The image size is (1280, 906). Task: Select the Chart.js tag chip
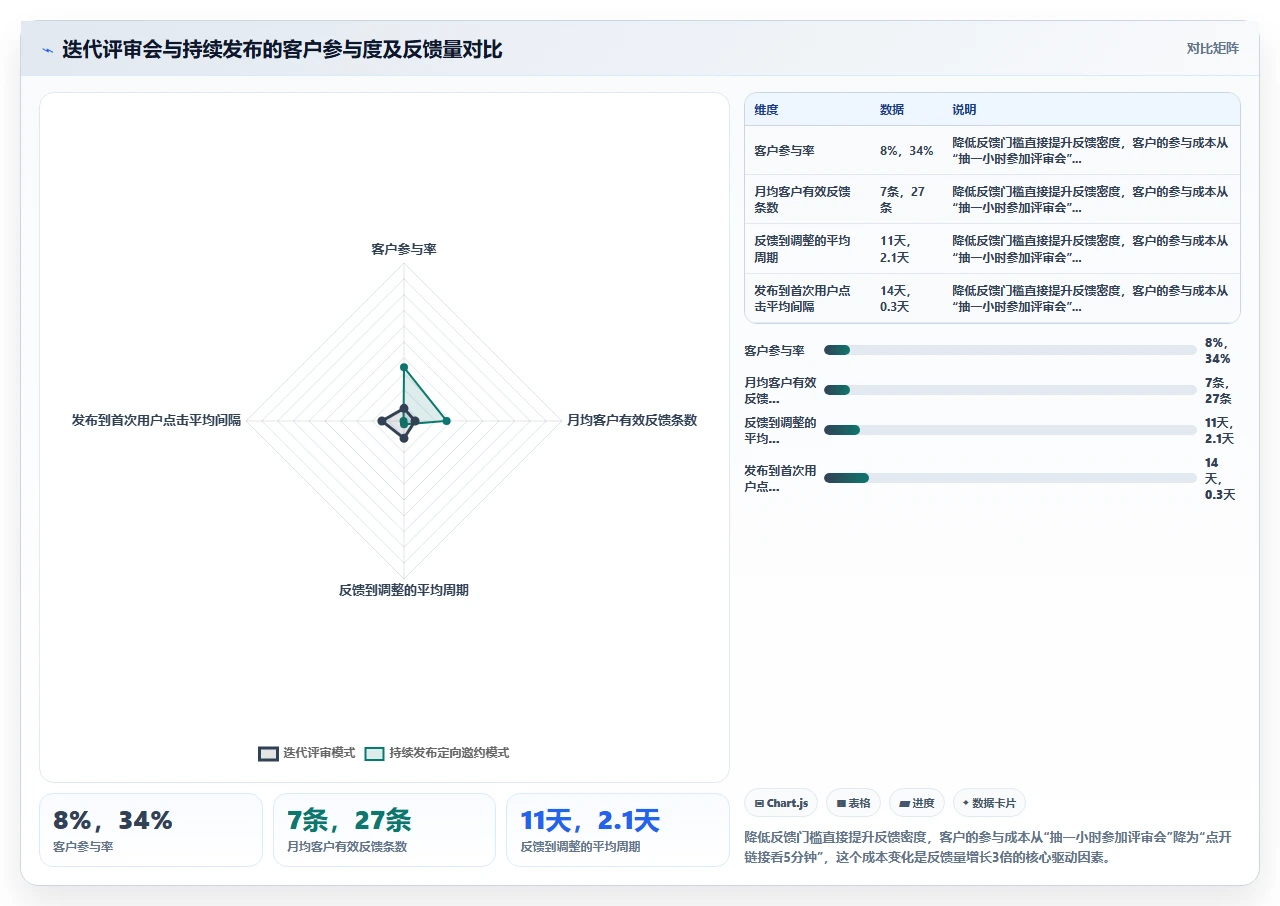point(781,803)
